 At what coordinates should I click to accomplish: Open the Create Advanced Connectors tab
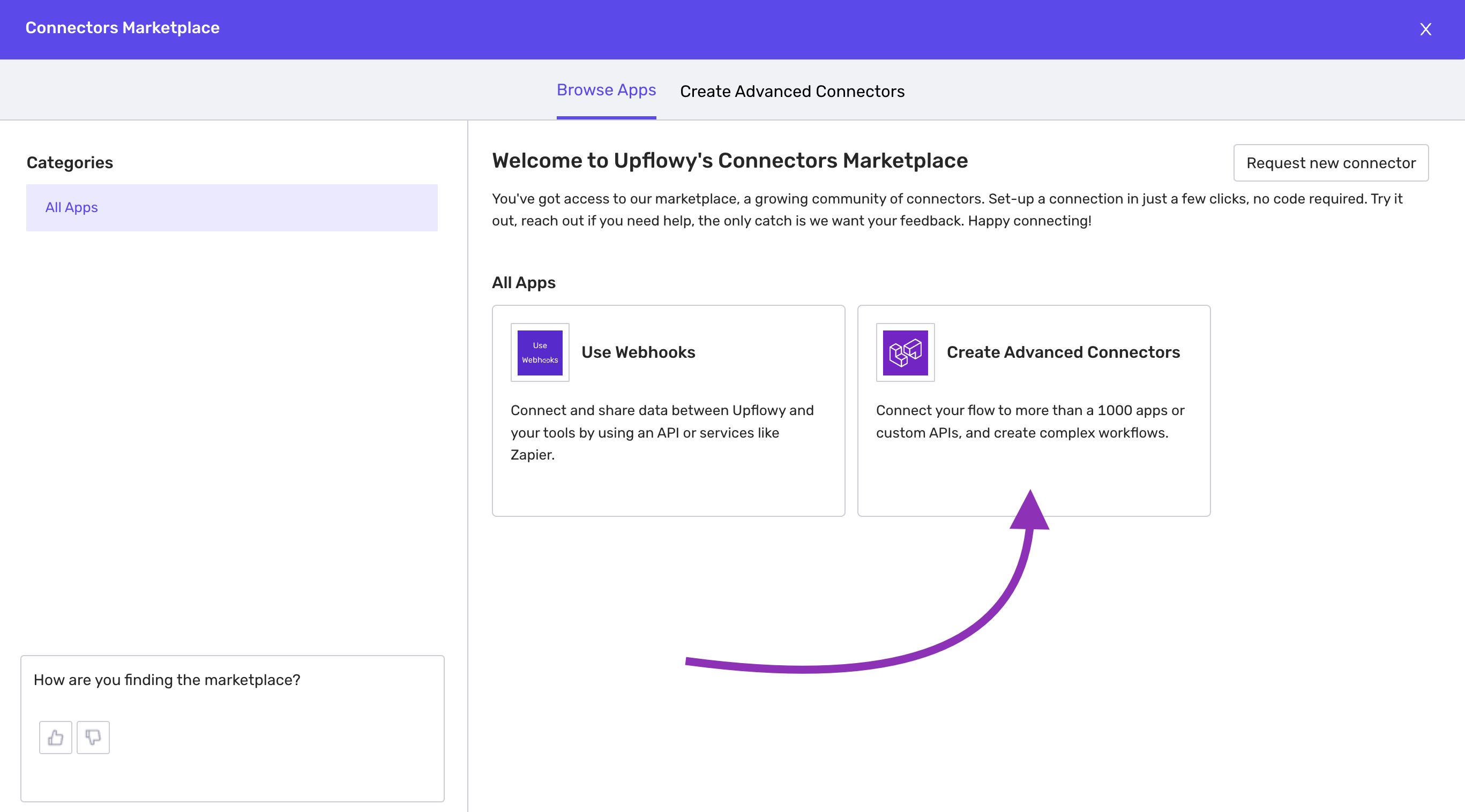pos(792,92)
